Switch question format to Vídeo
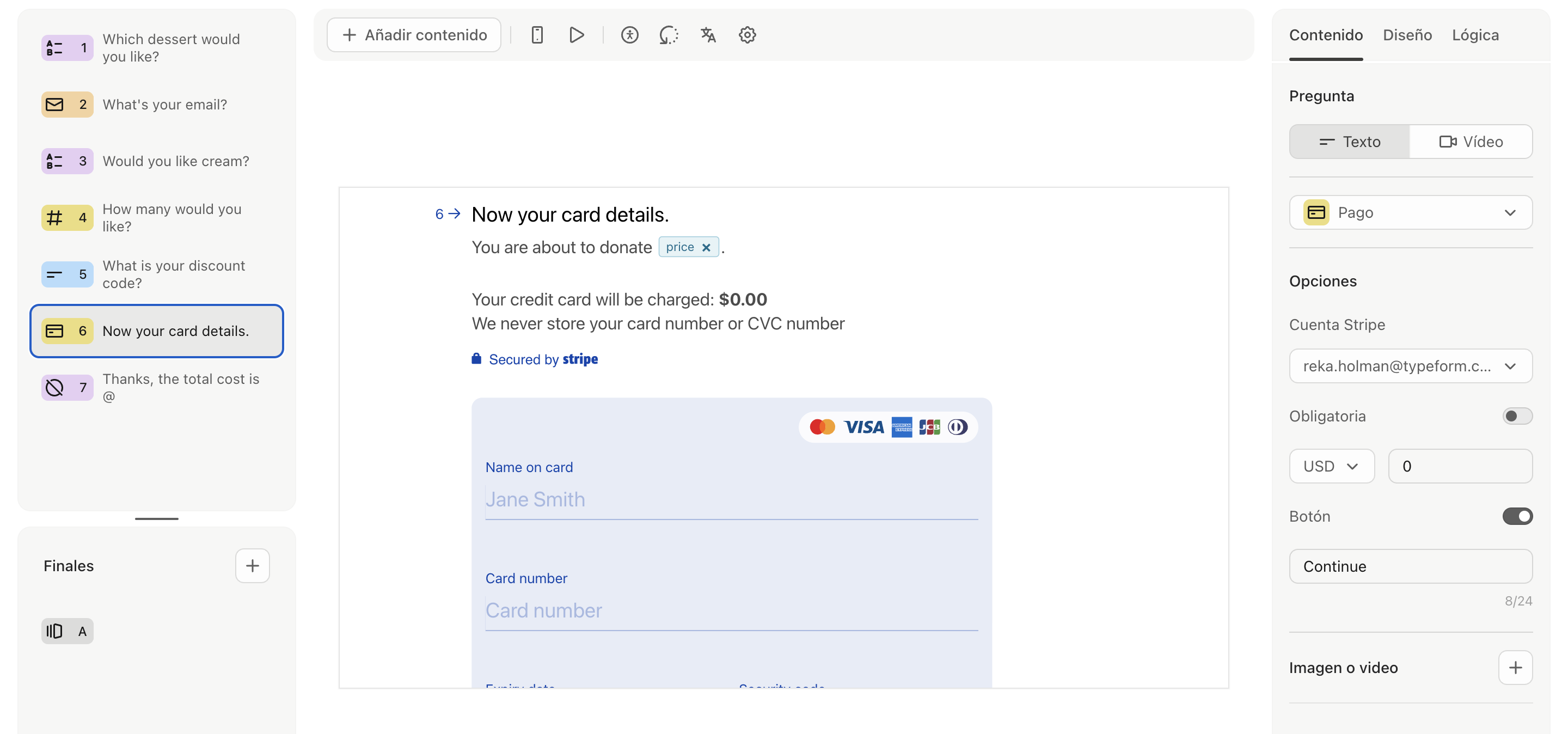 (x=1470, y=141)
